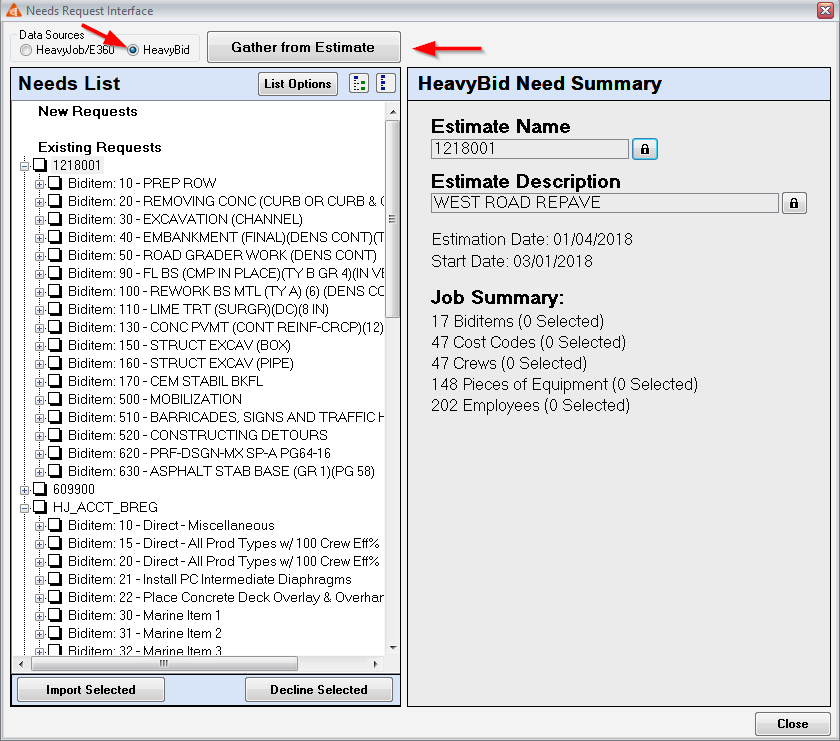
Task: Click the simple list view icon
Action: point(384,83)
